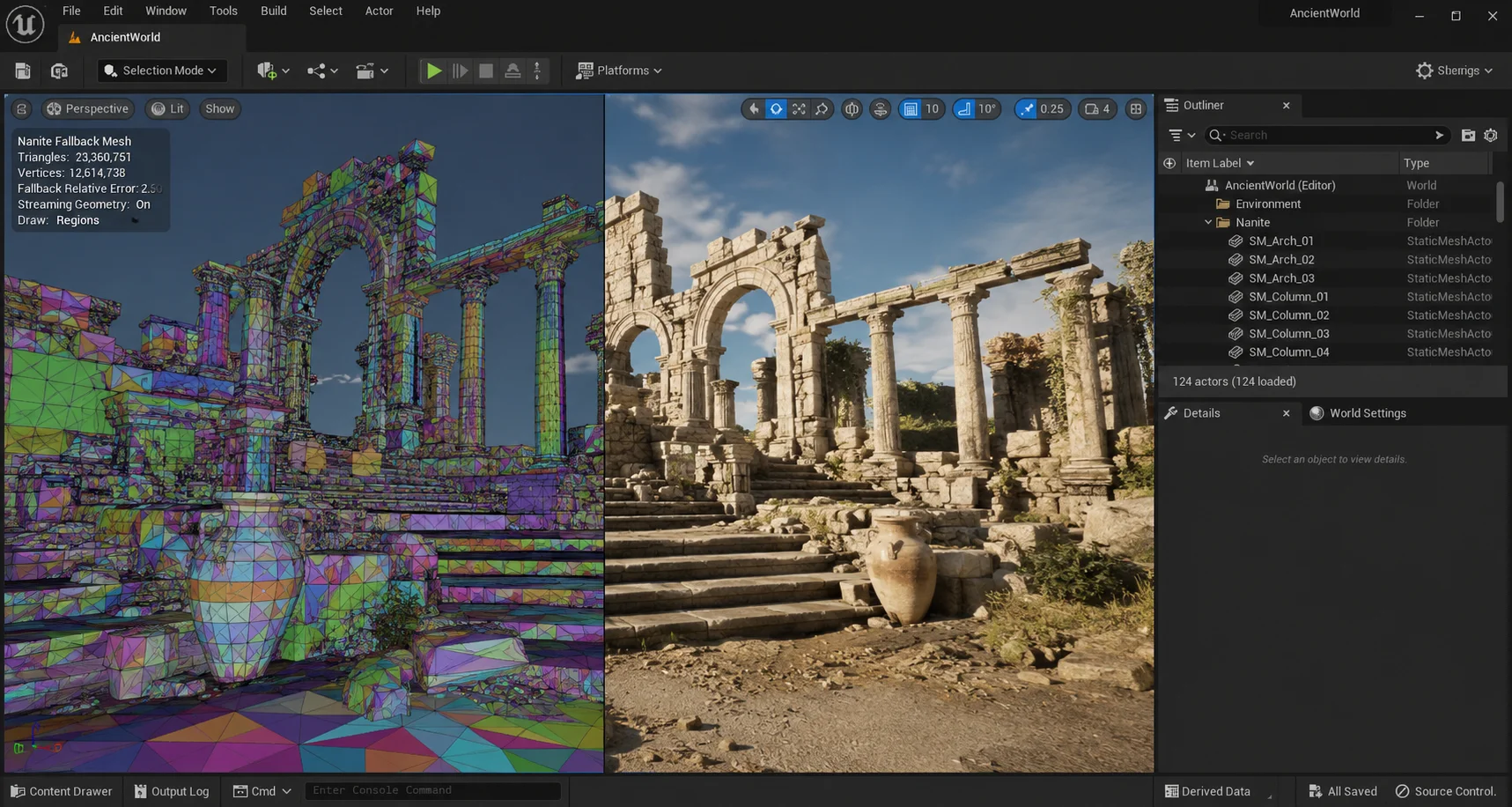
Task: Open the Selection Mode dropdown
Action: click(x=160, y=70)
